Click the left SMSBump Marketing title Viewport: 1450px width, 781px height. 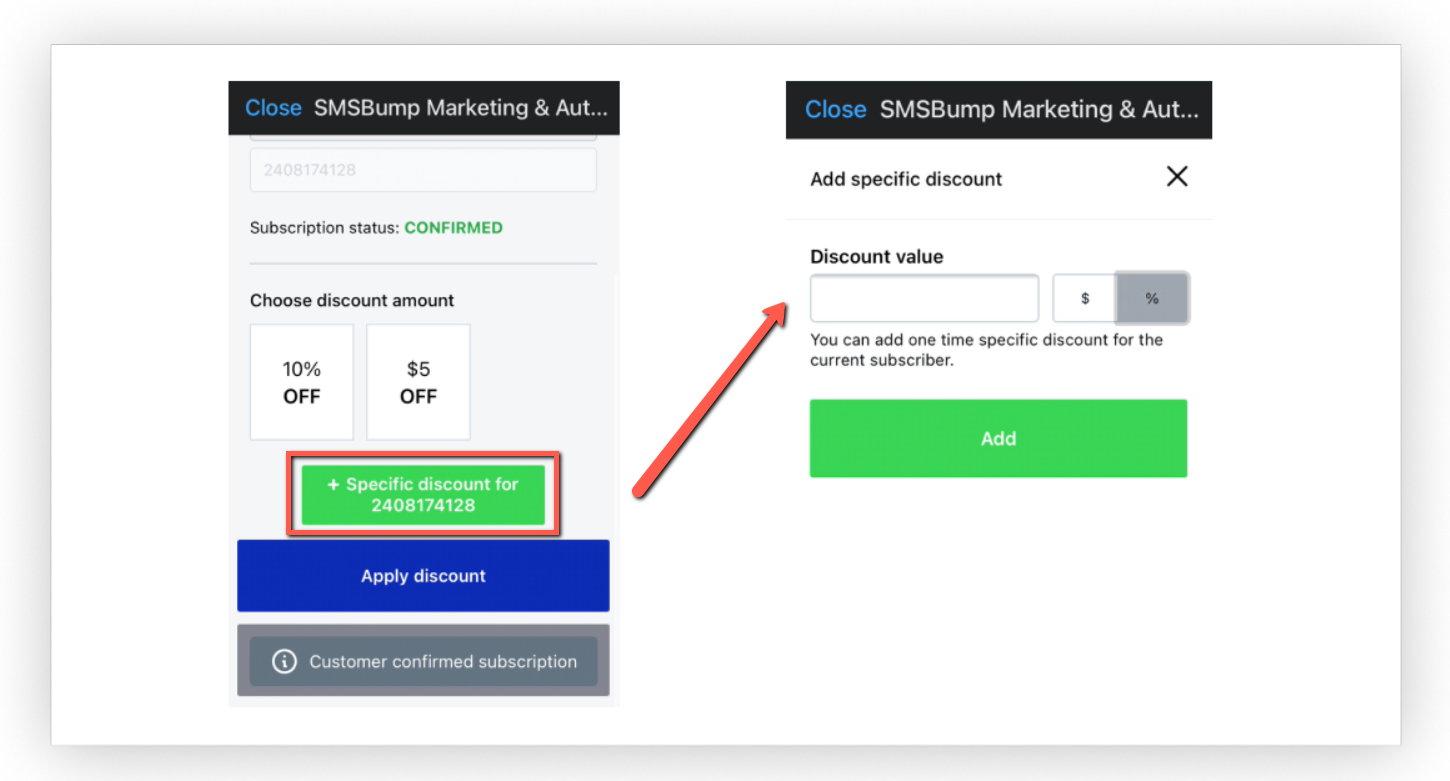(x=460, y=108)
